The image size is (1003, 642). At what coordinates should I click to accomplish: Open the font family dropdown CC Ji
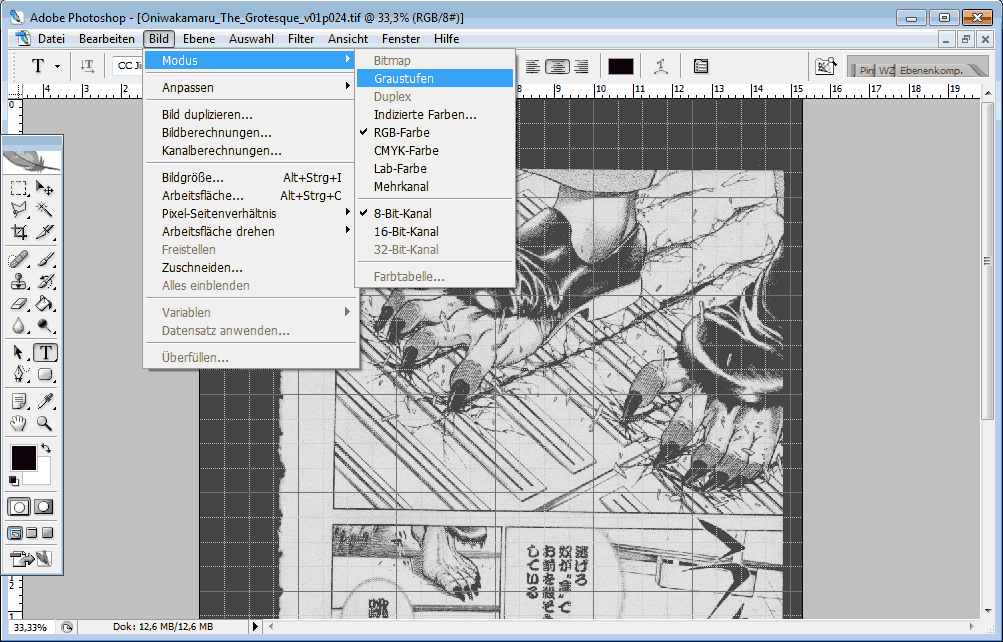[129, 66]
